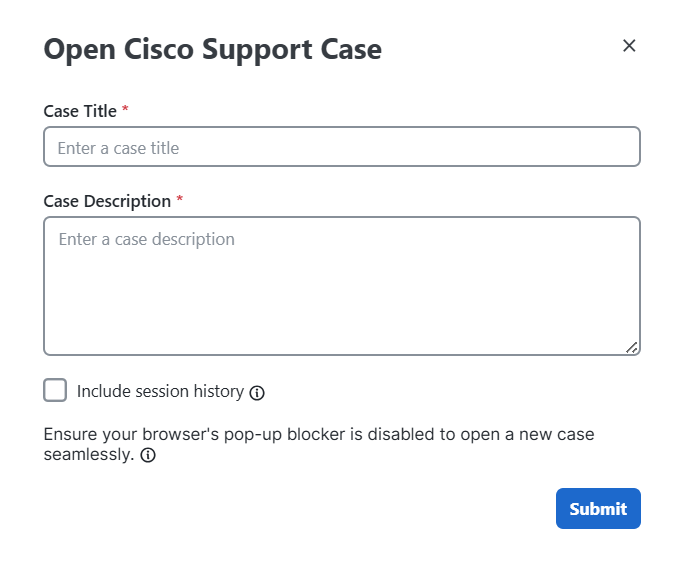Click the red asterisk next to Case Title
This screenshot has width=684, height=566.
(x=125, y=111)
